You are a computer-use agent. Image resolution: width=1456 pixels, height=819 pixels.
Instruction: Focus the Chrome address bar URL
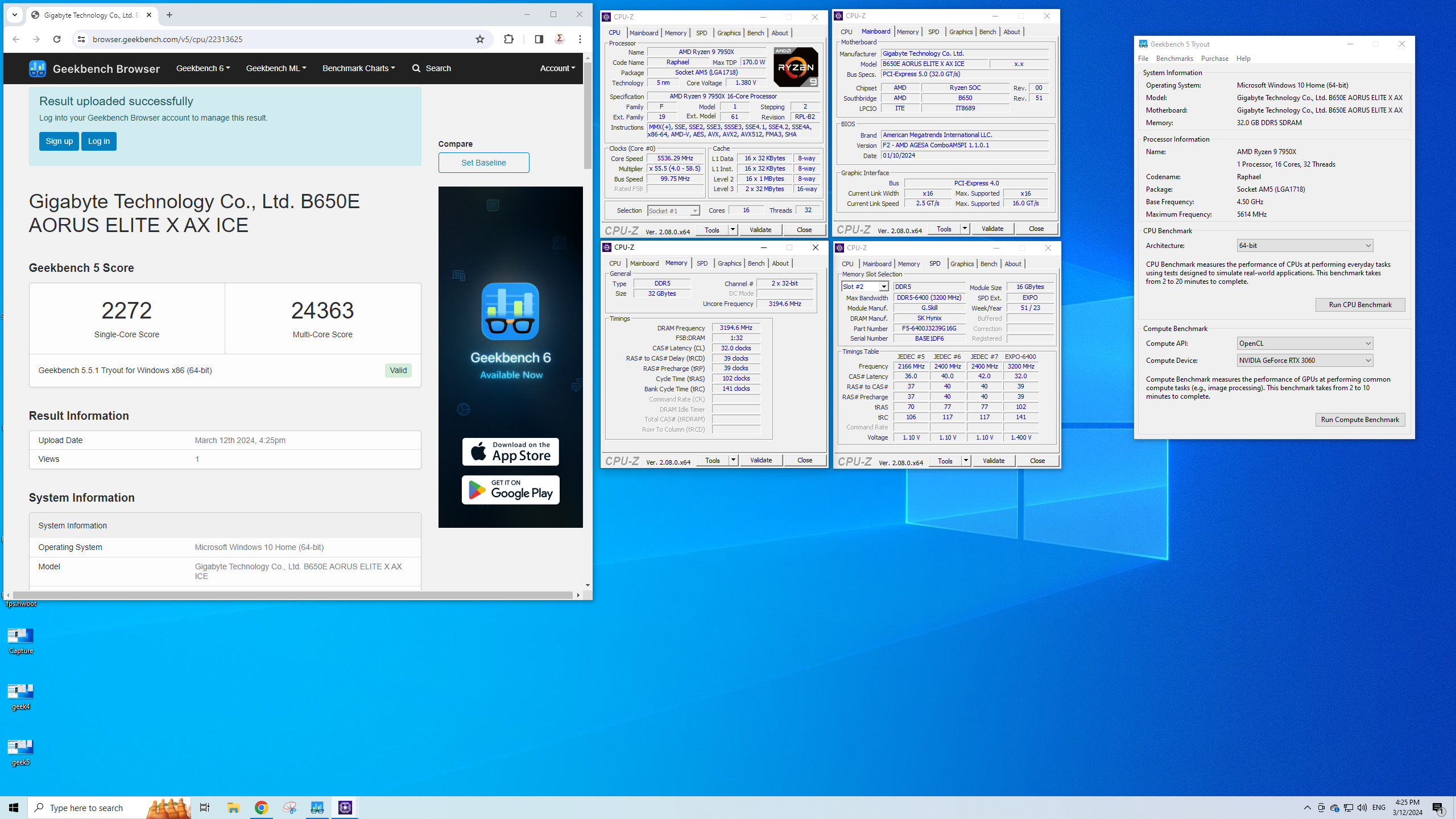[168, 39]
